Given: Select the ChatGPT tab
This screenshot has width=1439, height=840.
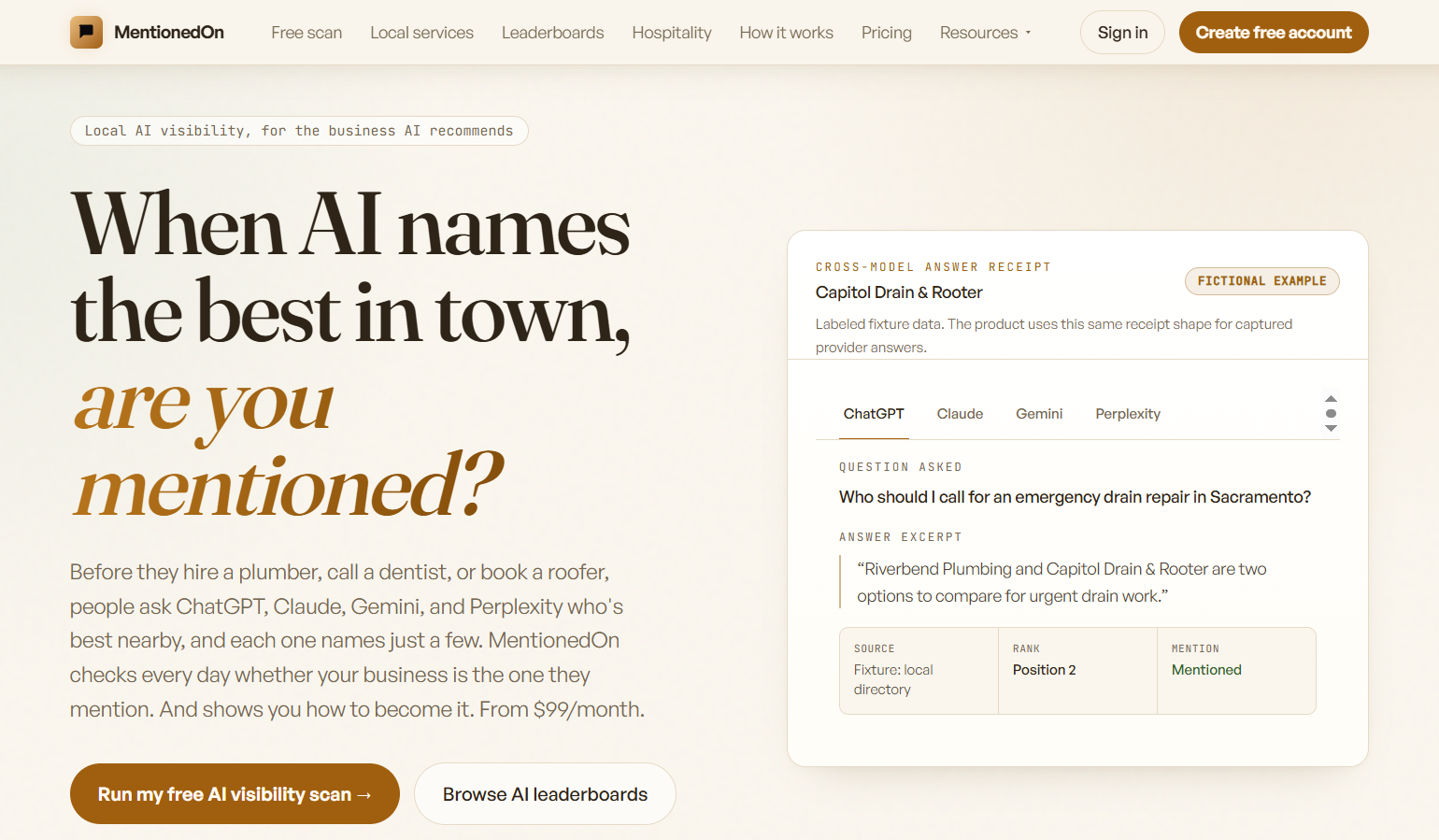Looking at the screenshot, I should 874,414.
